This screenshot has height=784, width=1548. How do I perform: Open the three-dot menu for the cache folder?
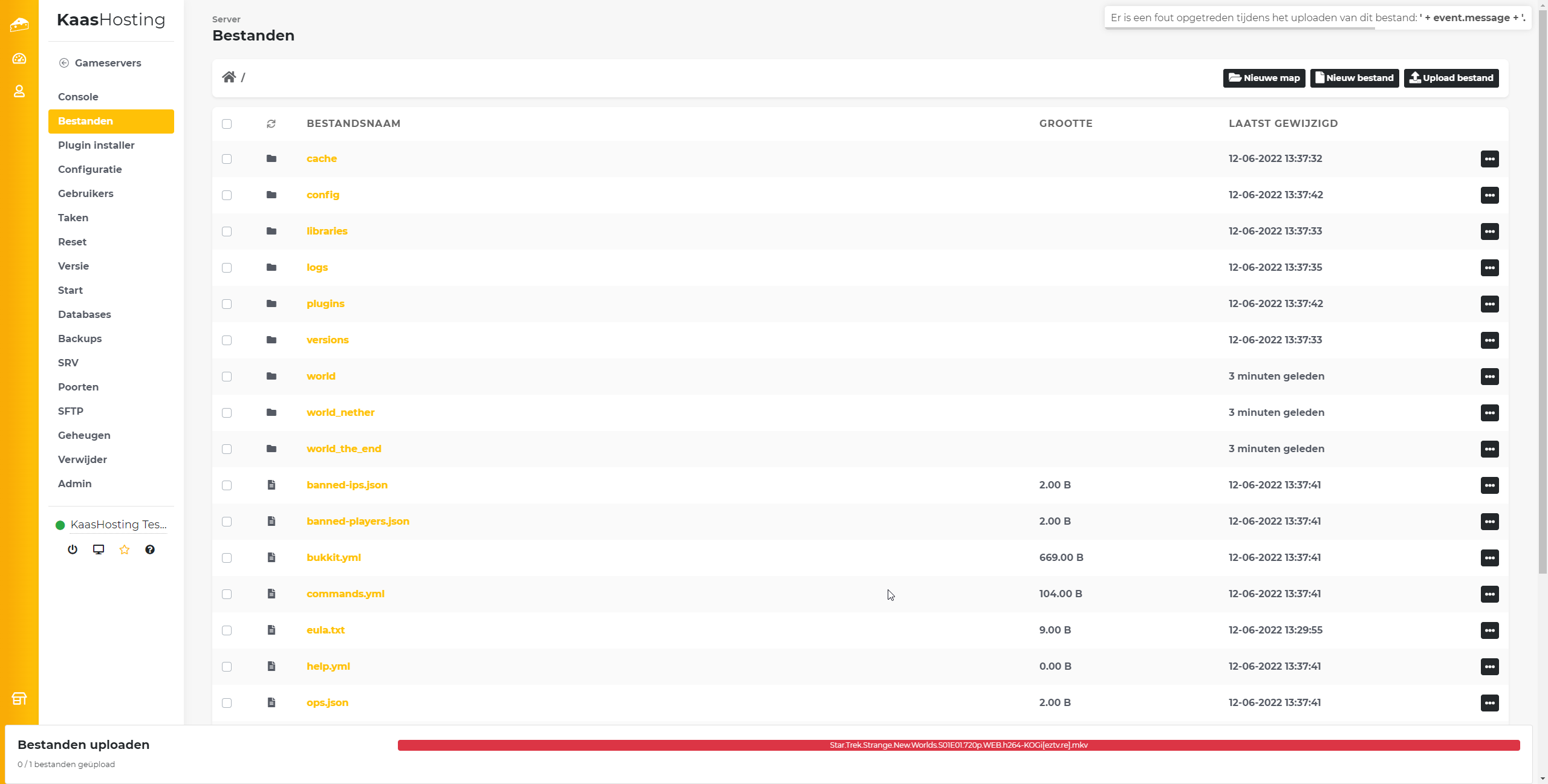(1489, 159)
